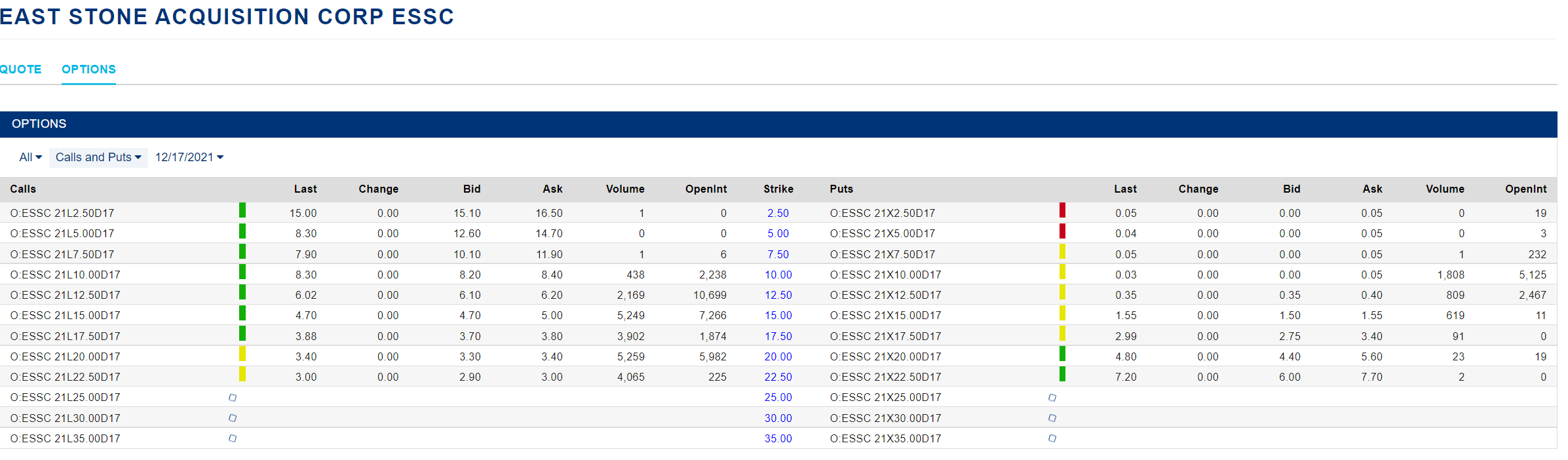Select put contract O:ESSC 21X7.50D17
This screenshot has width=1568, height=460.
(883, 254)
